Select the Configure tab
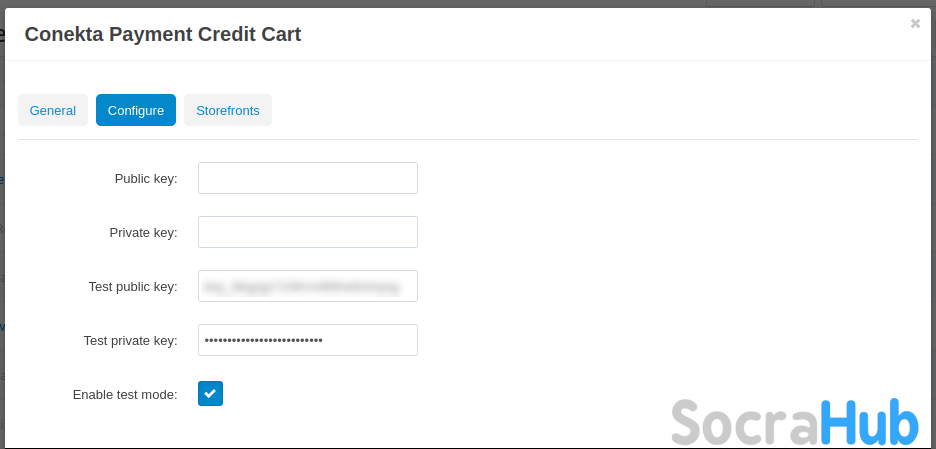 136,110
